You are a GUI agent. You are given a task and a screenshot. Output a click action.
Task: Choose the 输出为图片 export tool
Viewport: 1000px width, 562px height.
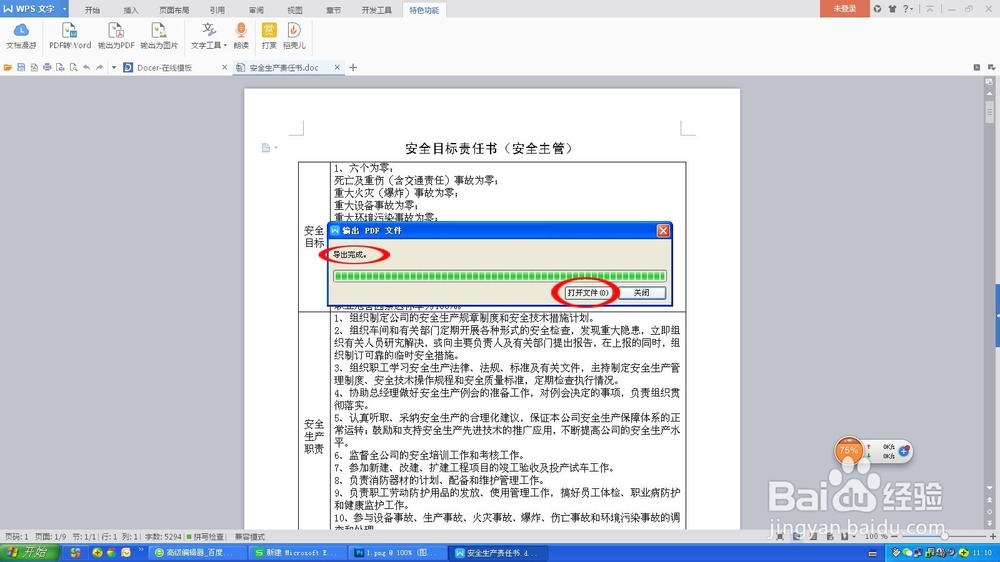coord(159,36)
